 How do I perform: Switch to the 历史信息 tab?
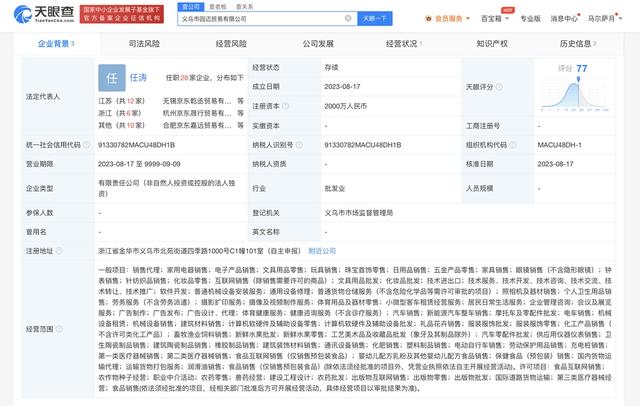(x=578, y=44)
